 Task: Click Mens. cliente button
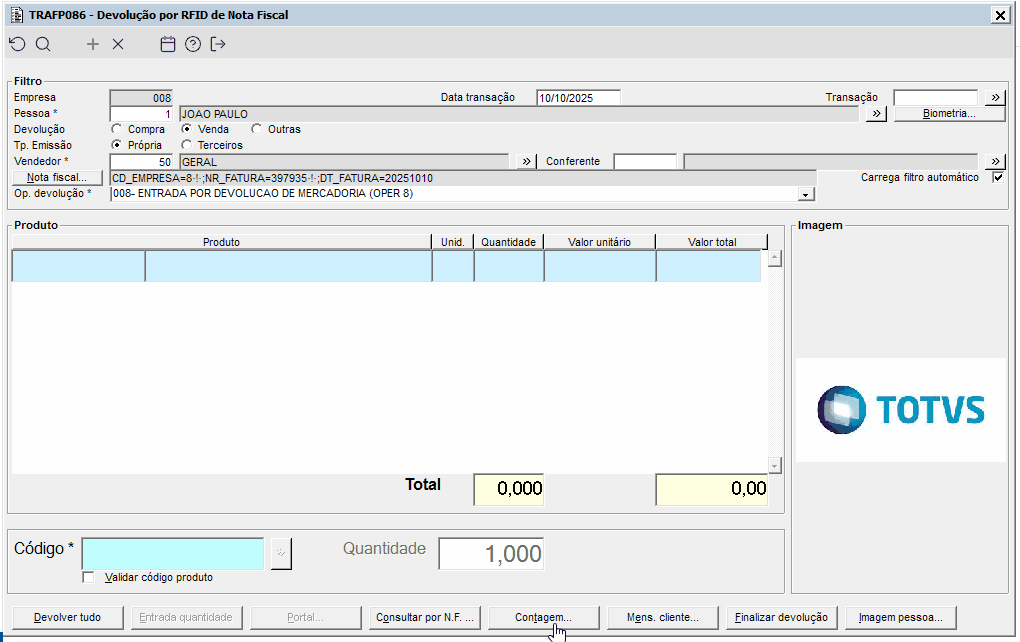pyautogui.click(x=662, y=617)
